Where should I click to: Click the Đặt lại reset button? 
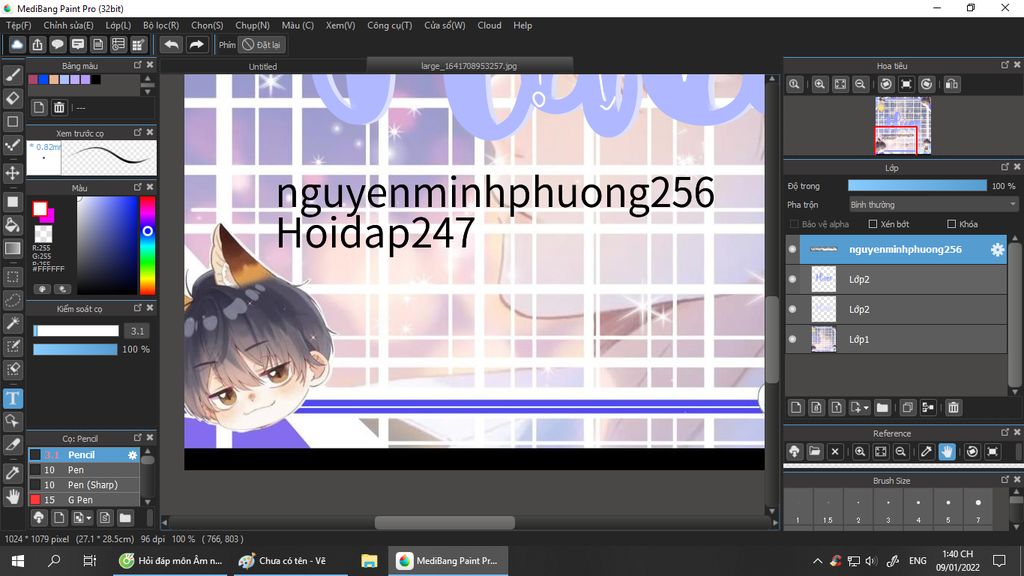262,45
